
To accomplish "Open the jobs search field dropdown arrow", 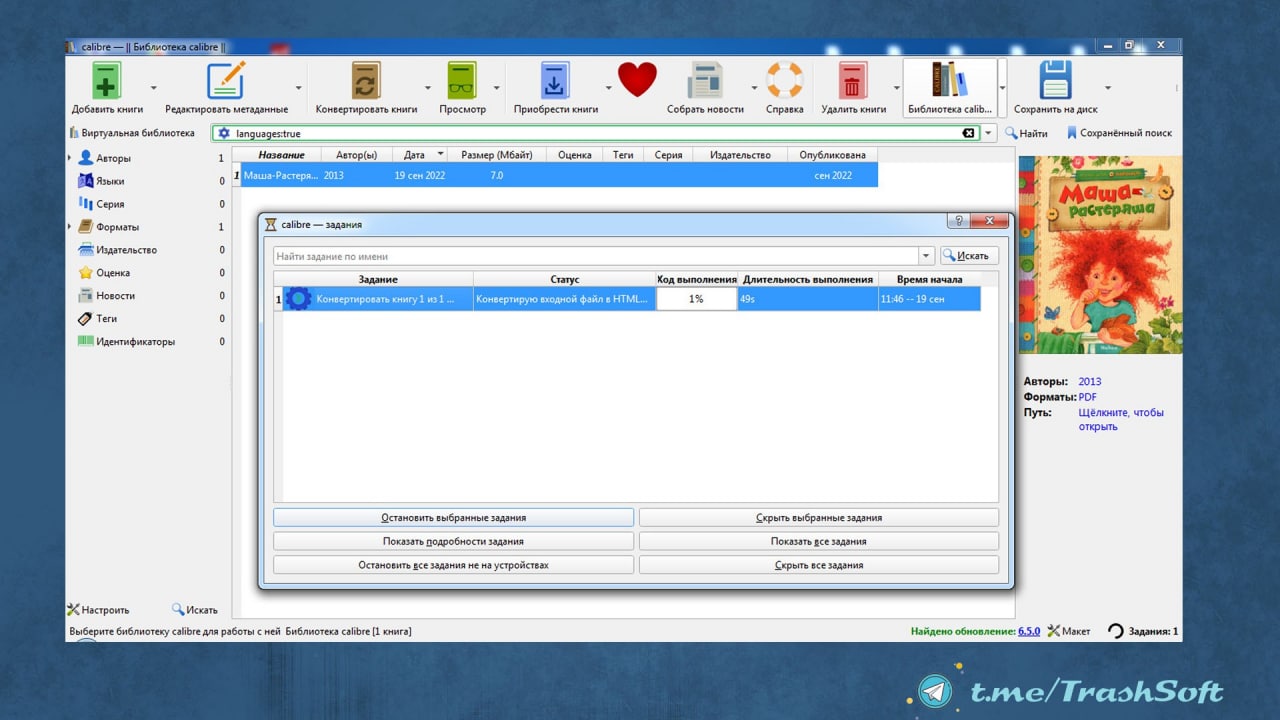I will click(x=926, y=256).
